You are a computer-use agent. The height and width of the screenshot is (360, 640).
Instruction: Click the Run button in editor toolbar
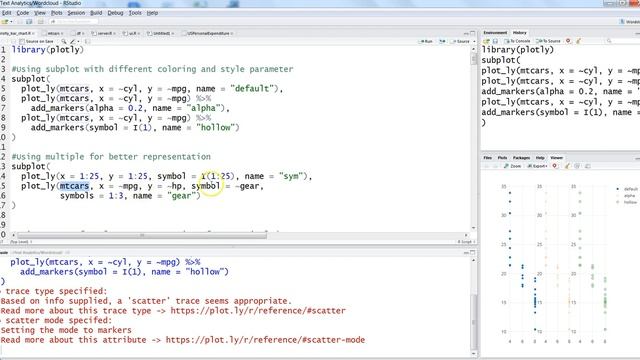[427, 41]
